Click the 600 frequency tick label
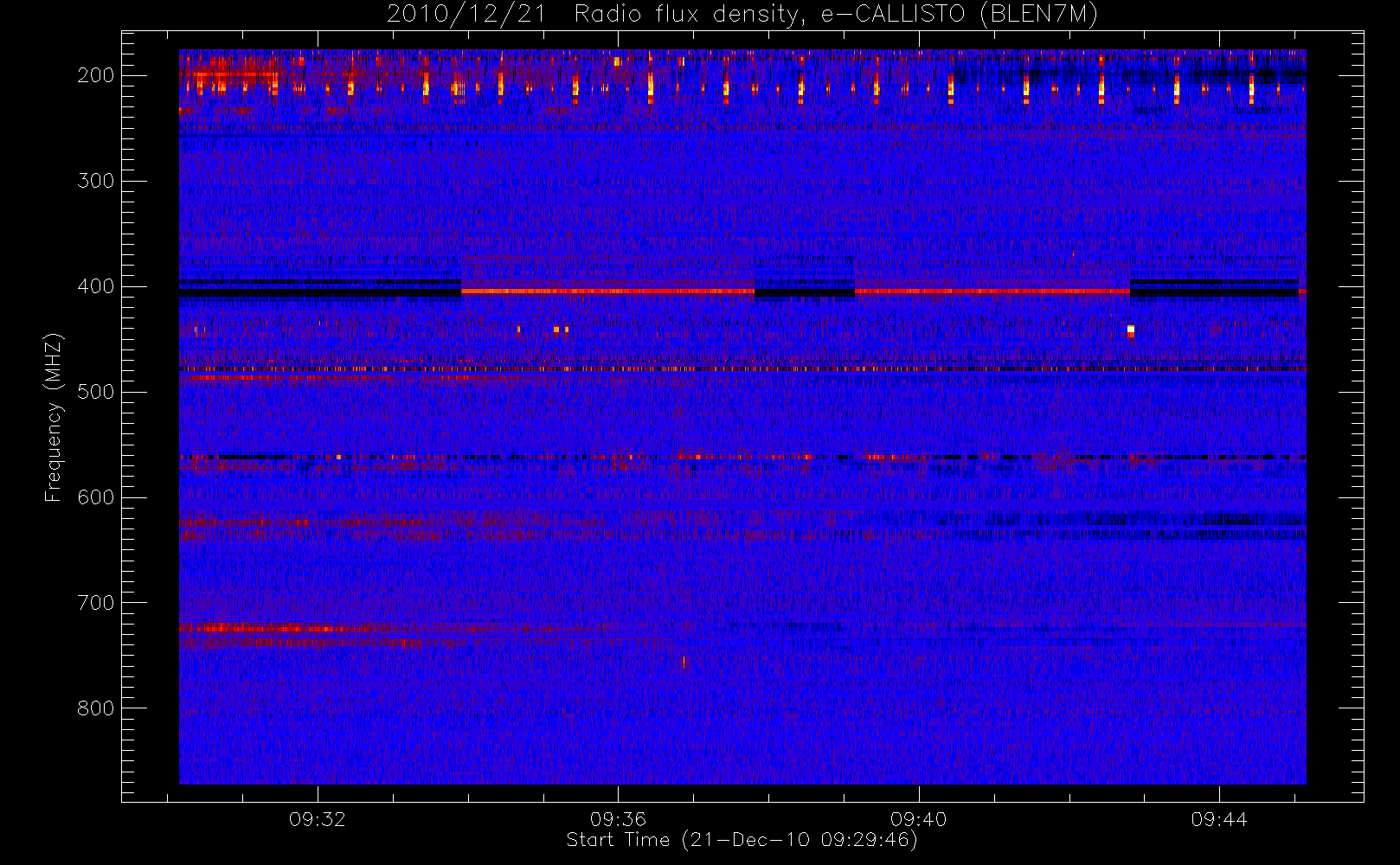 click(x=96, y=497)
